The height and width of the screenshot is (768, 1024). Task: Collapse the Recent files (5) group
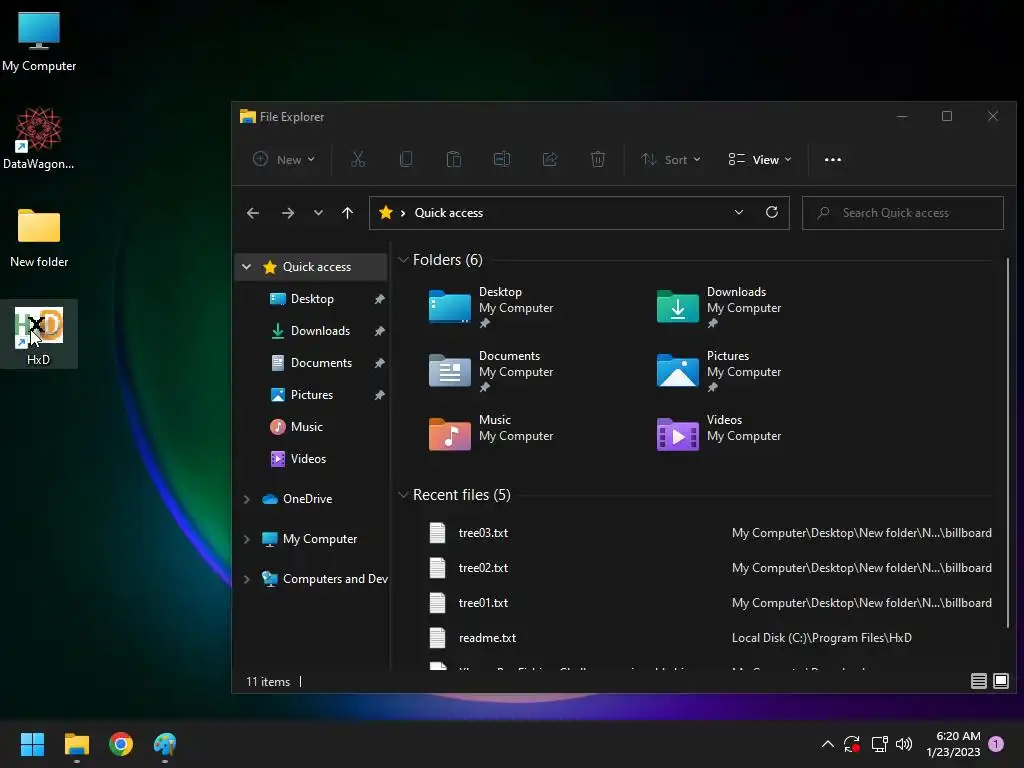coord(403,495)
